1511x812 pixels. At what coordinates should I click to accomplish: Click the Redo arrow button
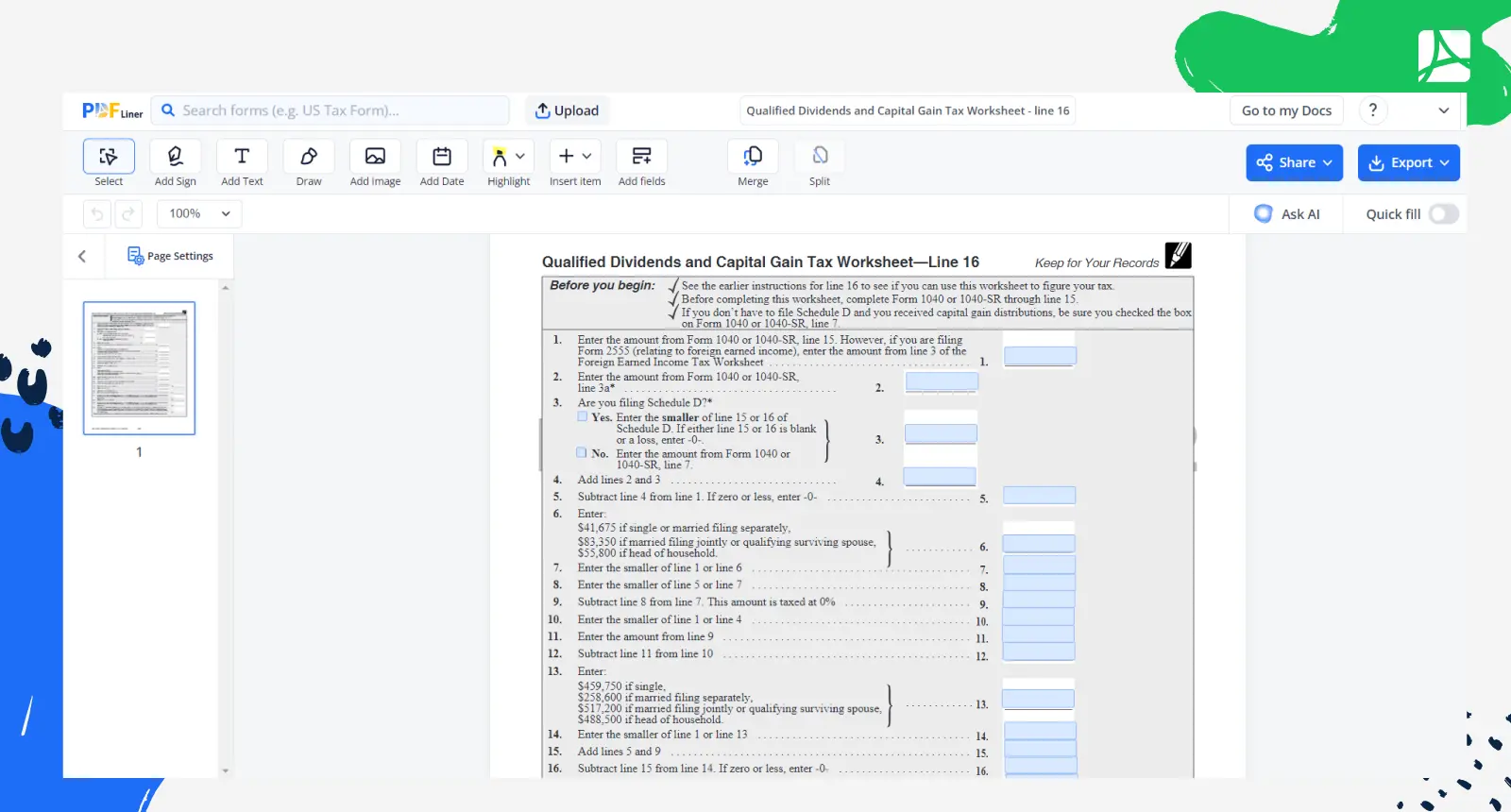(x=128, y=214)
